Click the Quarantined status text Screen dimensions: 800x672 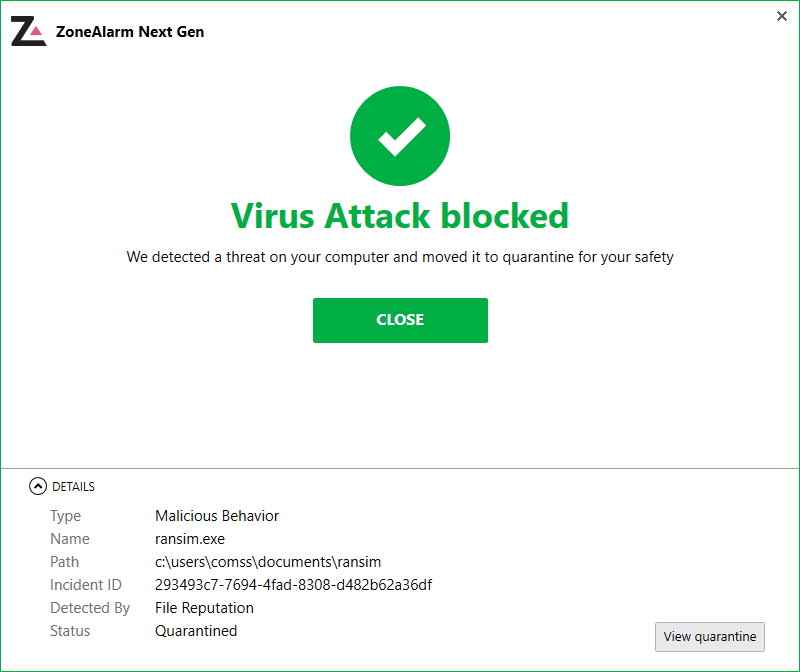[196, 630]
